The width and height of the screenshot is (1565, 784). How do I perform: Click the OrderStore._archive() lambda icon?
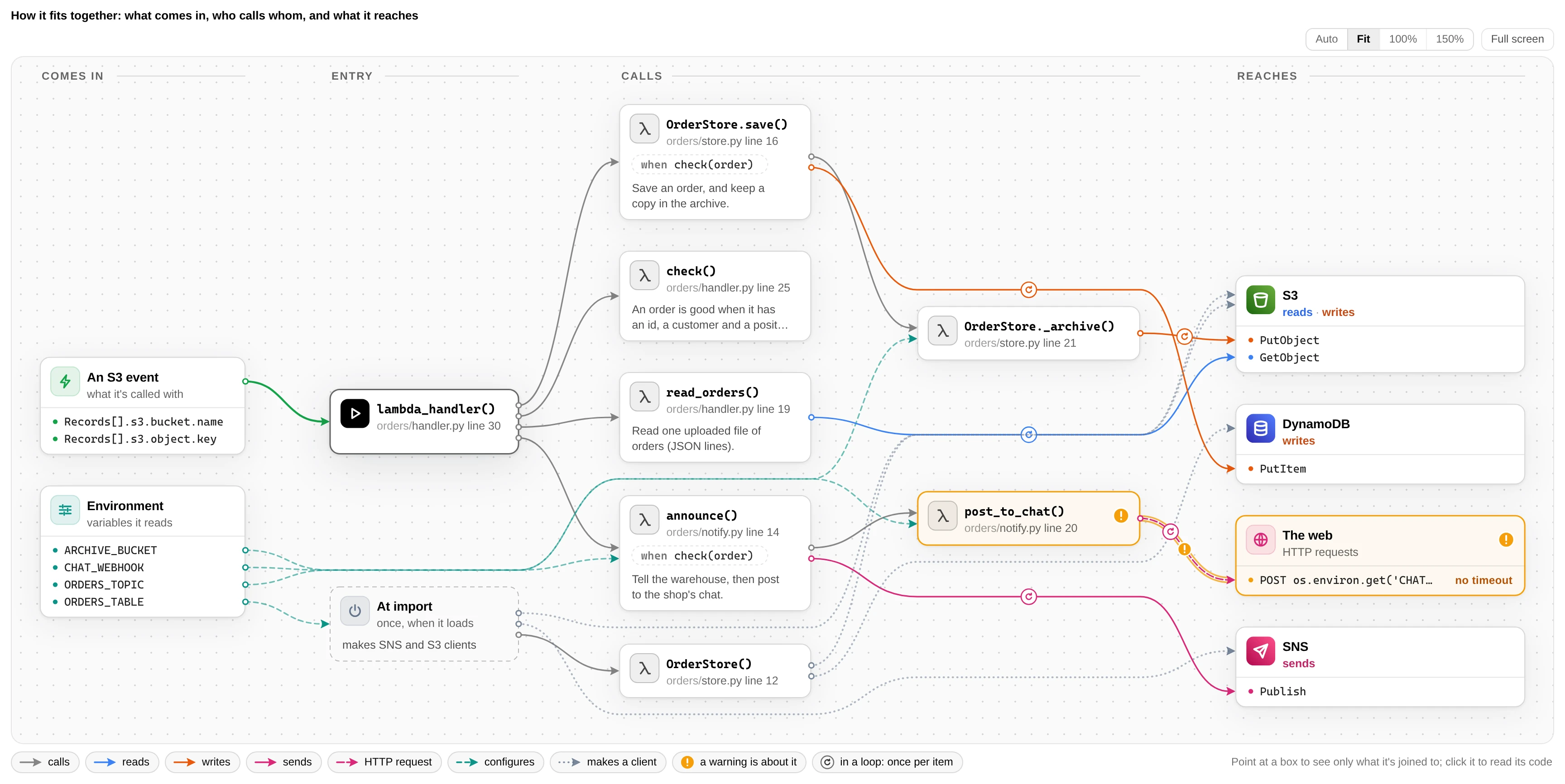pos(942,331)
